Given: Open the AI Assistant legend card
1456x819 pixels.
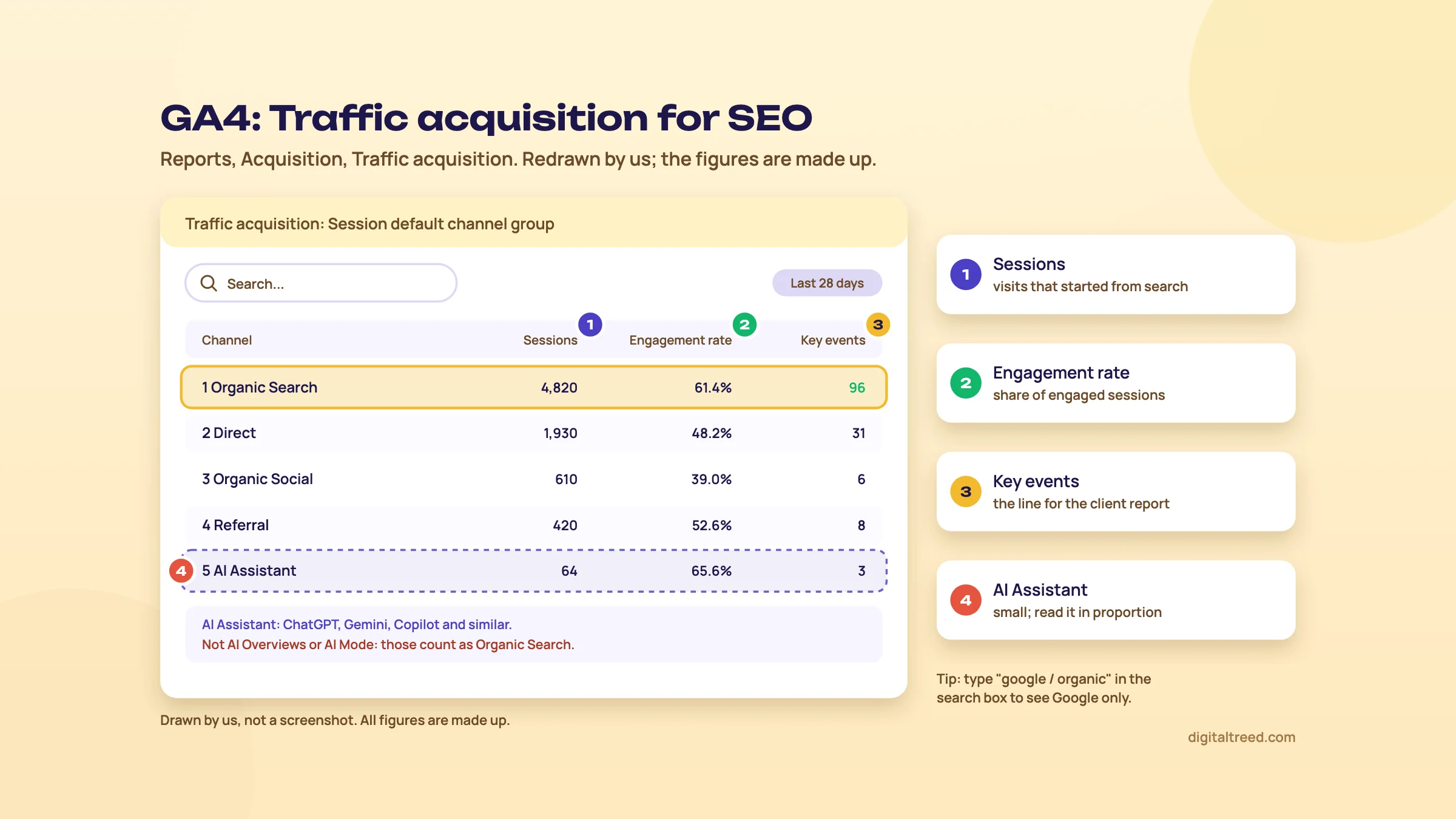Looking at the screenshot, I should (1116, 600).
